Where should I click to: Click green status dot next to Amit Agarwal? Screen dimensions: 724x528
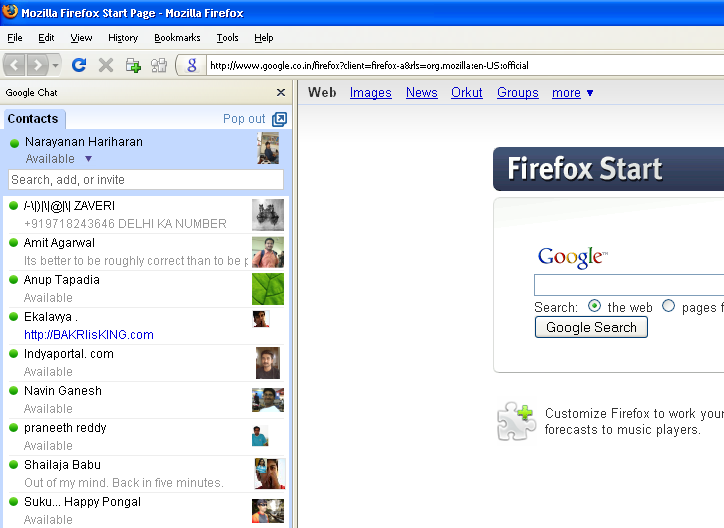[x=13, y=242]
